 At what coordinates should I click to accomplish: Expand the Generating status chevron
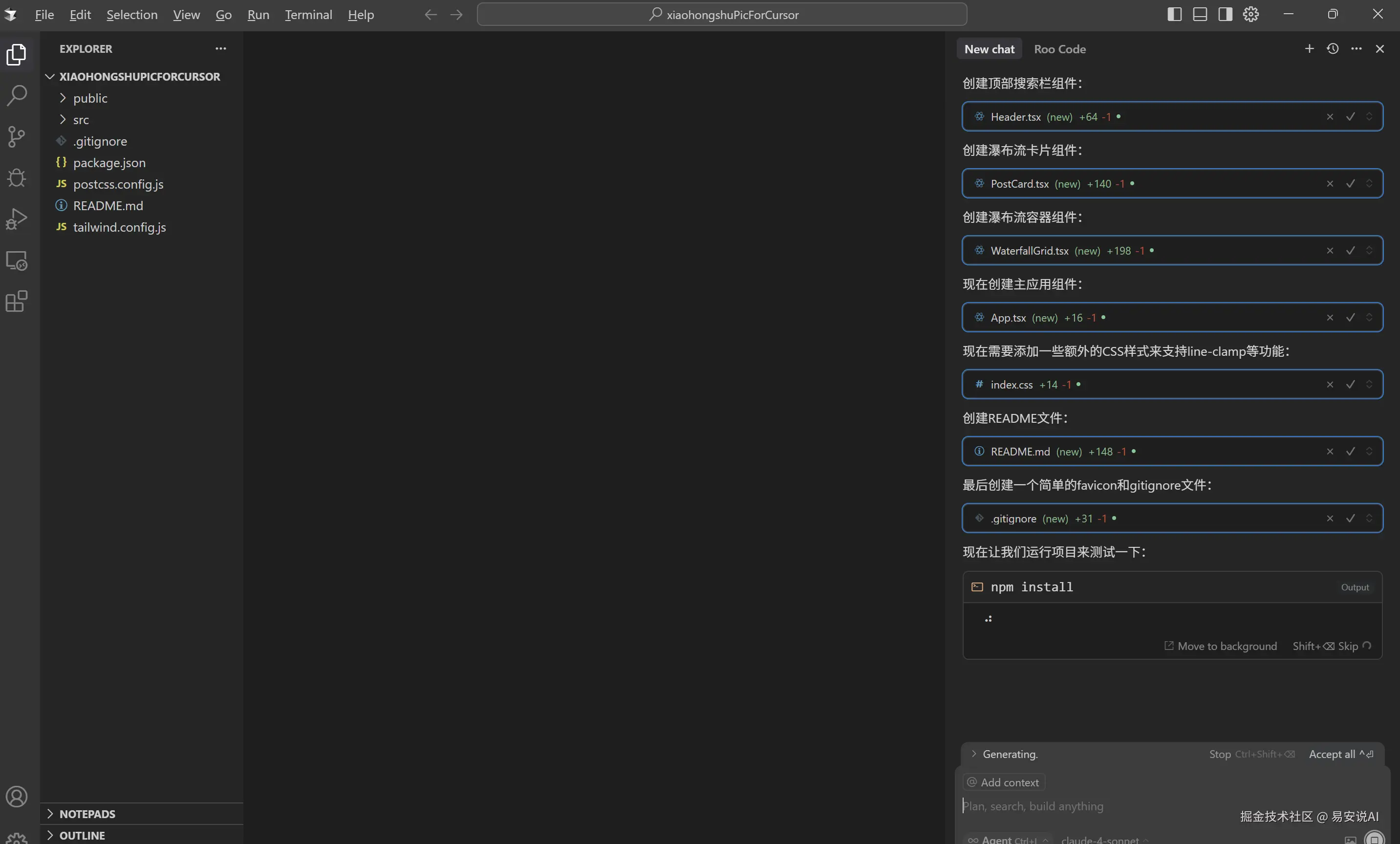(x=974, y=754)
